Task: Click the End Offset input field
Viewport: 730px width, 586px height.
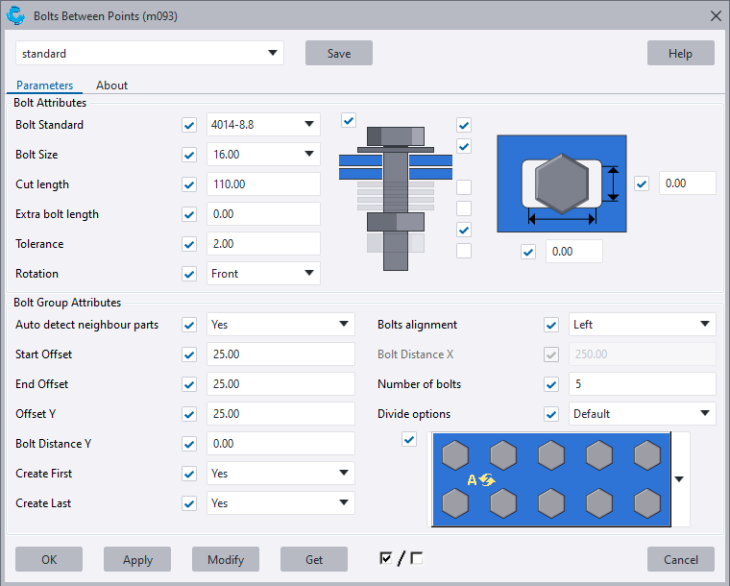Action: 281,384
